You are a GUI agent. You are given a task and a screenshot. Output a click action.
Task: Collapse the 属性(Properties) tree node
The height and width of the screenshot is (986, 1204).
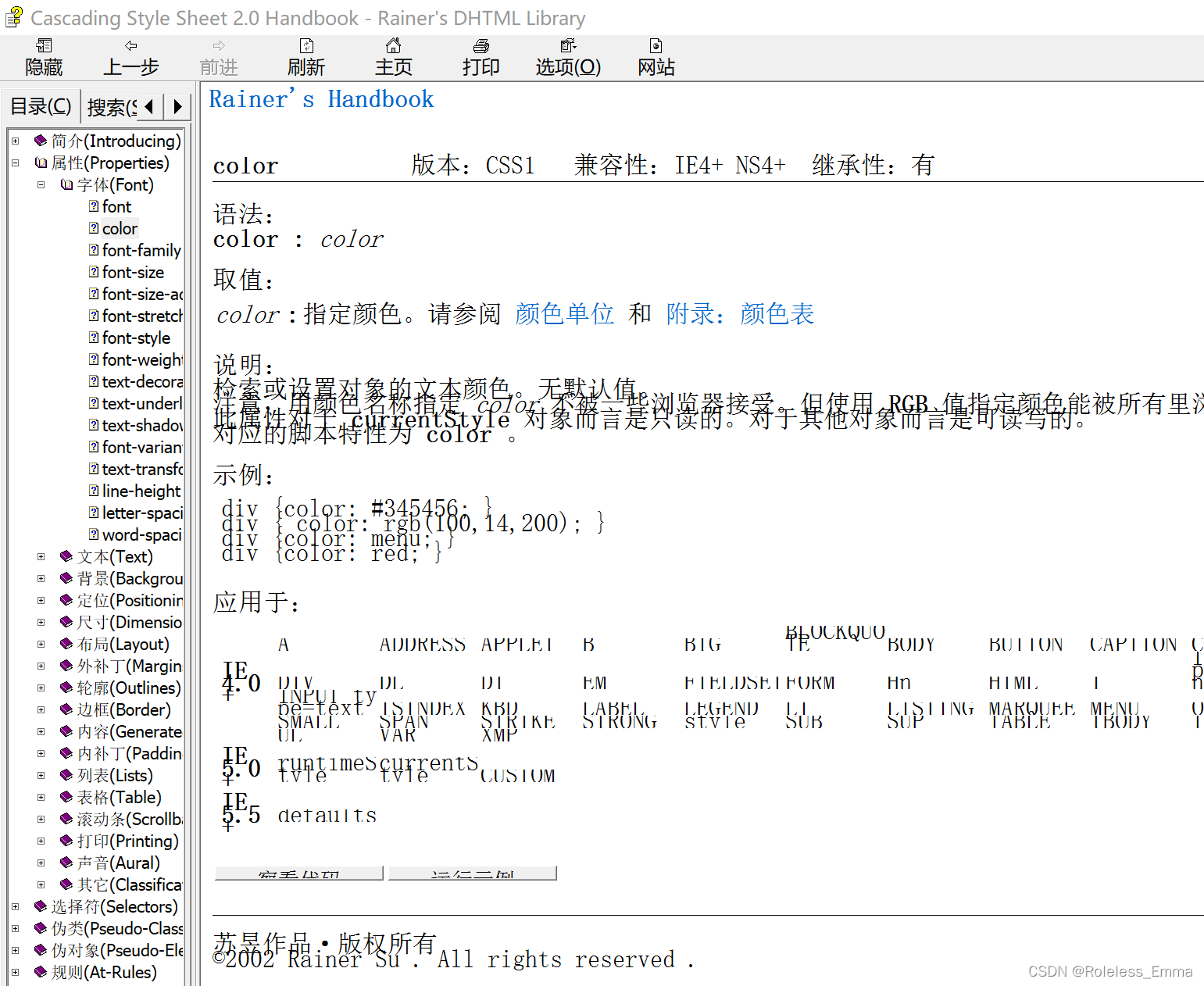pos(15,163)
